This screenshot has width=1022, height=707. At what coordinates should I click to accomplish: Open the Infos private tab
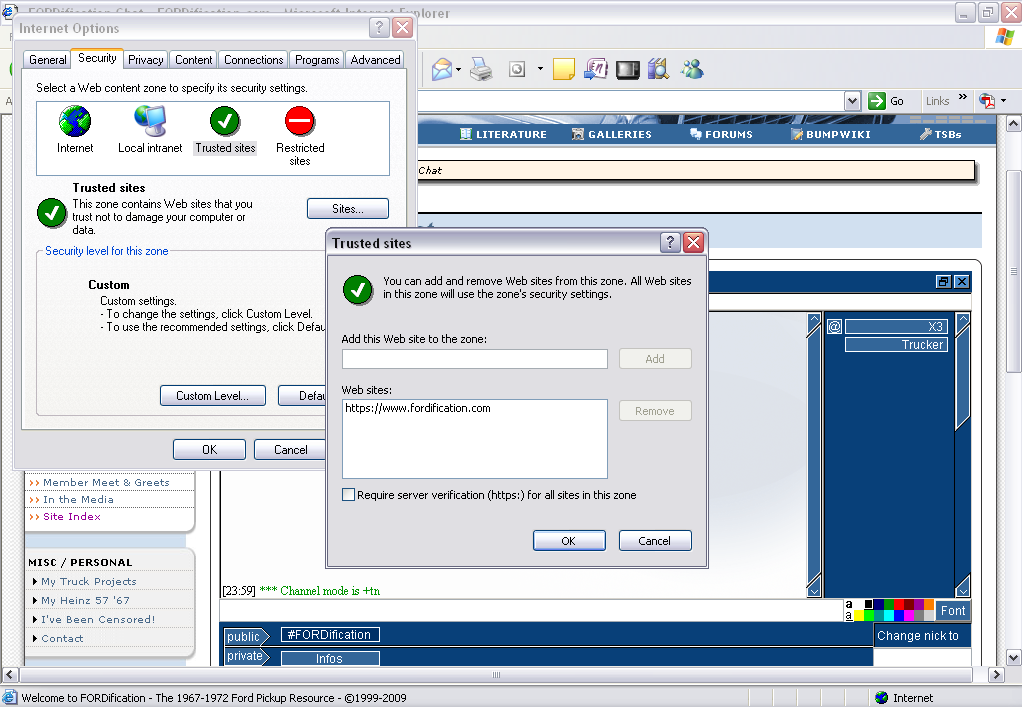click(x=330, y=658)
